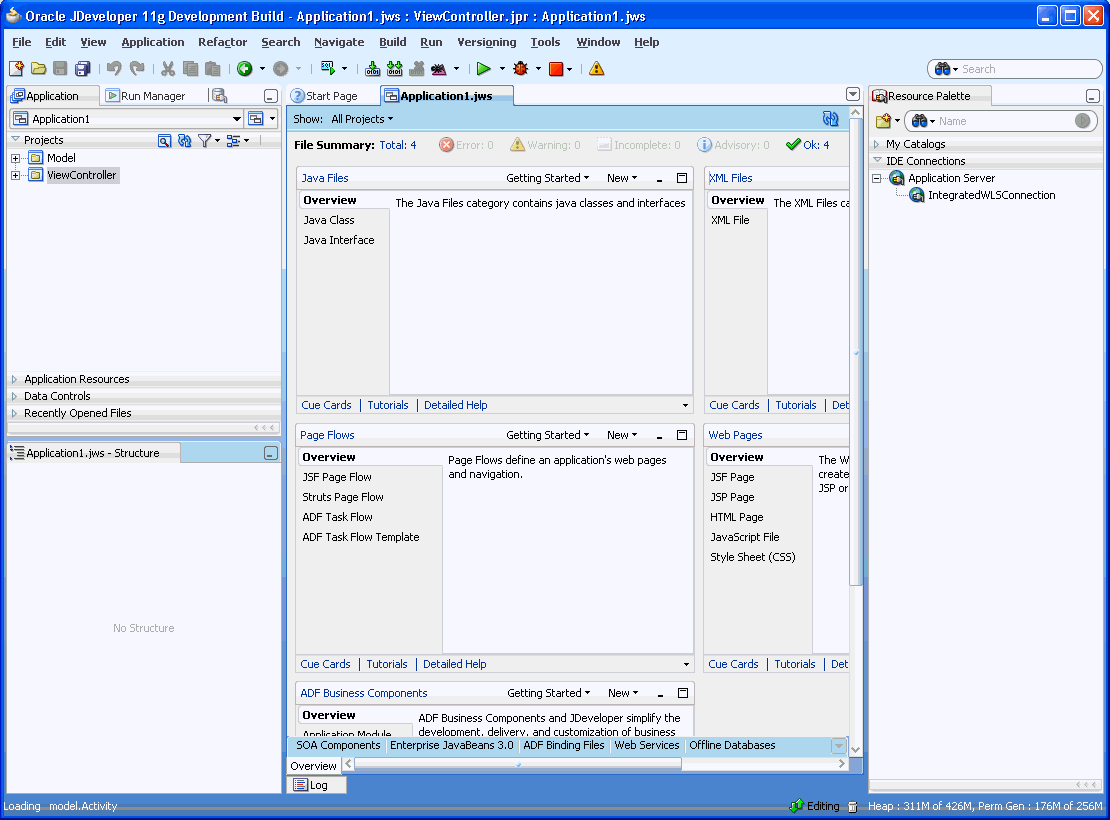
Task: Open the SQL Worksheet toolbar icon
Action: point(328,69)
